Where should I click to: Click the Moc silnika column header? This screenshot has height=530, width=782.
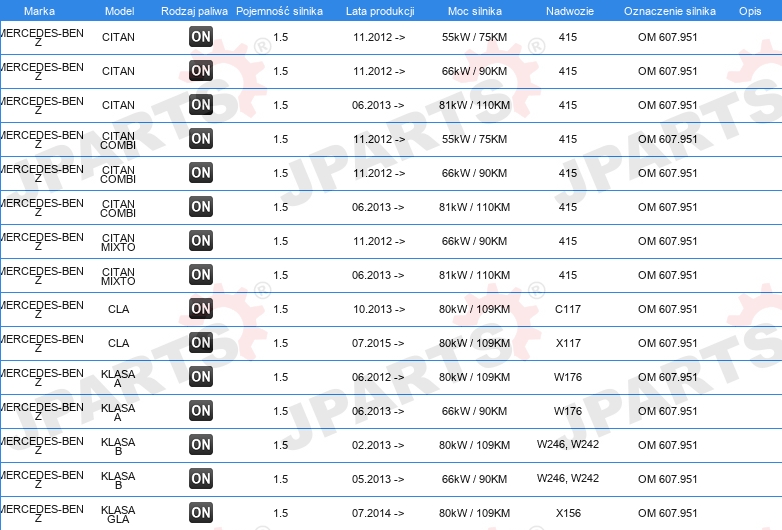[x=475, y=11]
